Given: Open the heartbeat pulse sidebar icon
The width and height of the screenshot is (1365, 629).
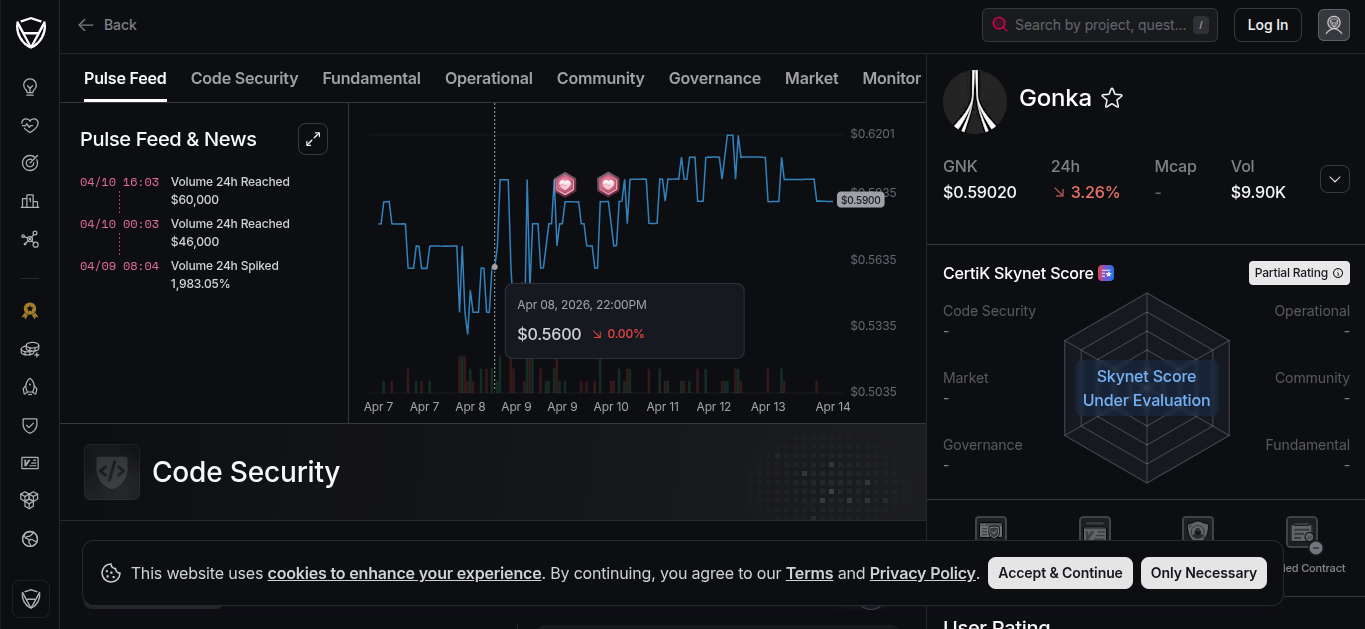Looking at the screenshot, I should [30, 125].
